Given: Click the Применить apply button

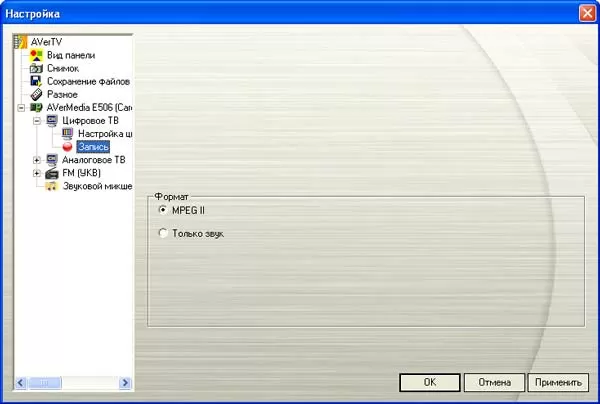Looking at the screenshot, I should tap(557, 382).
